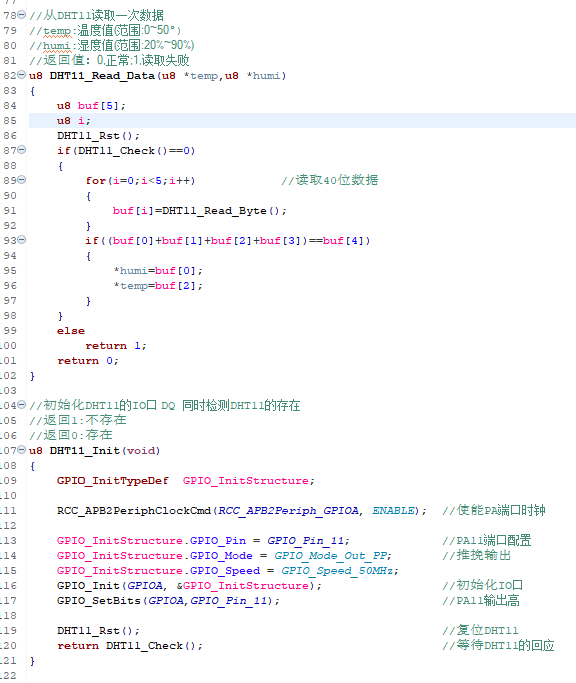Click the GPIO_InitTypeDef declaration line
This screenshot has width=576, height=683.
[x=186, y=481]
